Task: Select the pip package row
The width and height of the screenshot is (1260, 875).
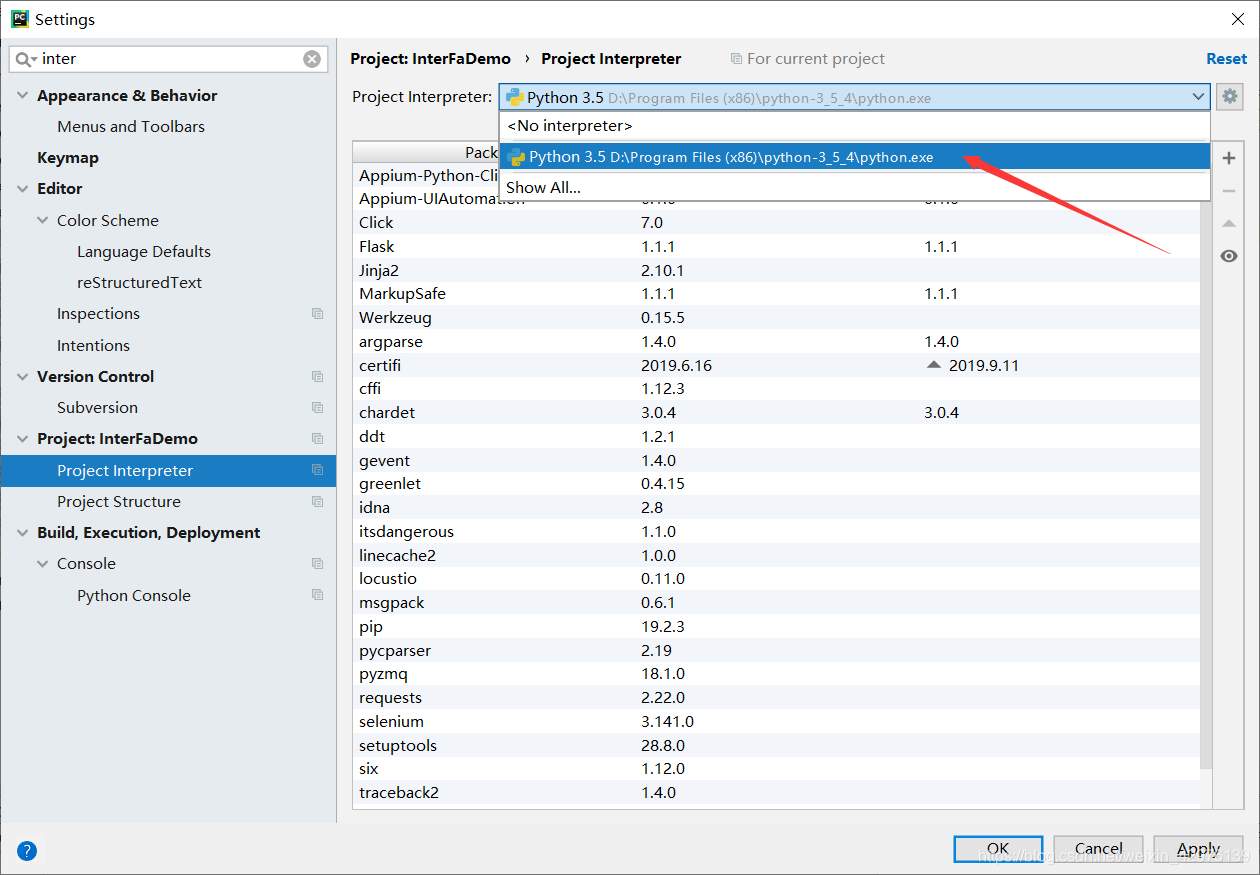Action: pyautogui.click(x=776, y=627)
